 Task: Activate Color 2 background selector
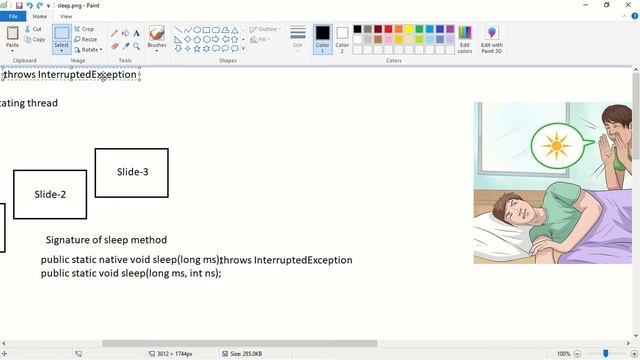tap(342, 39)
